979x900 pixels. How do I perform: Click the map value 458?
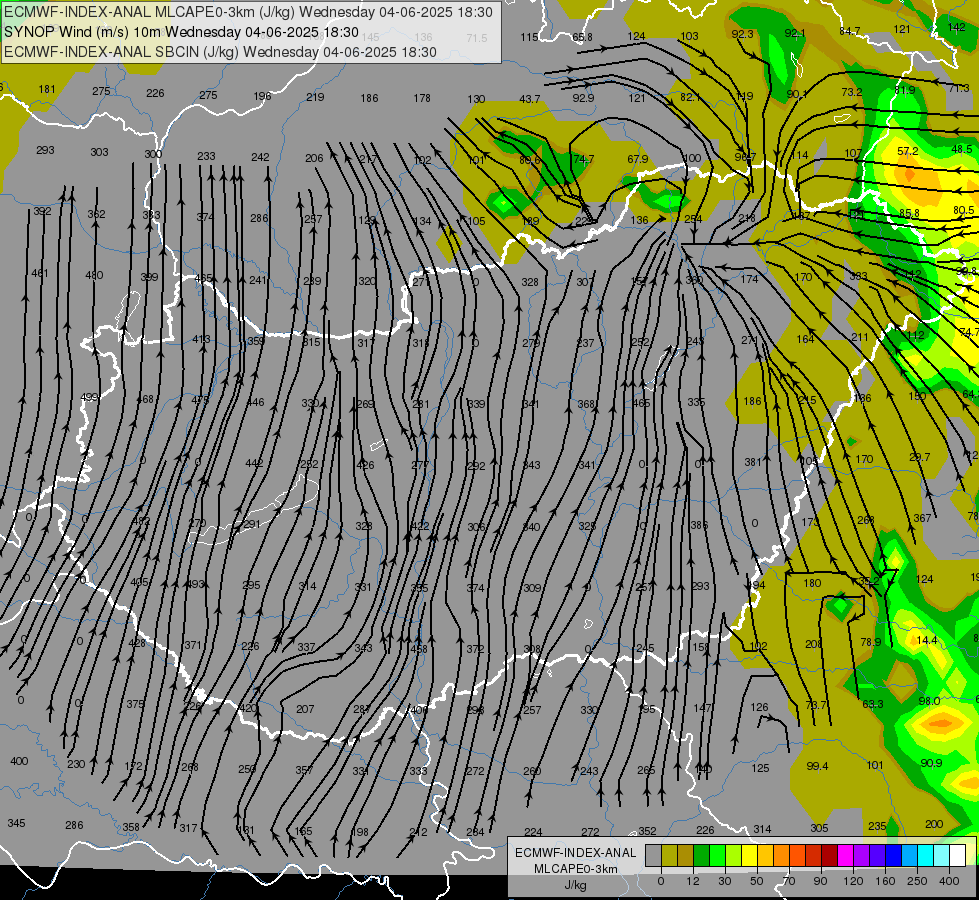tap(419, 650)
